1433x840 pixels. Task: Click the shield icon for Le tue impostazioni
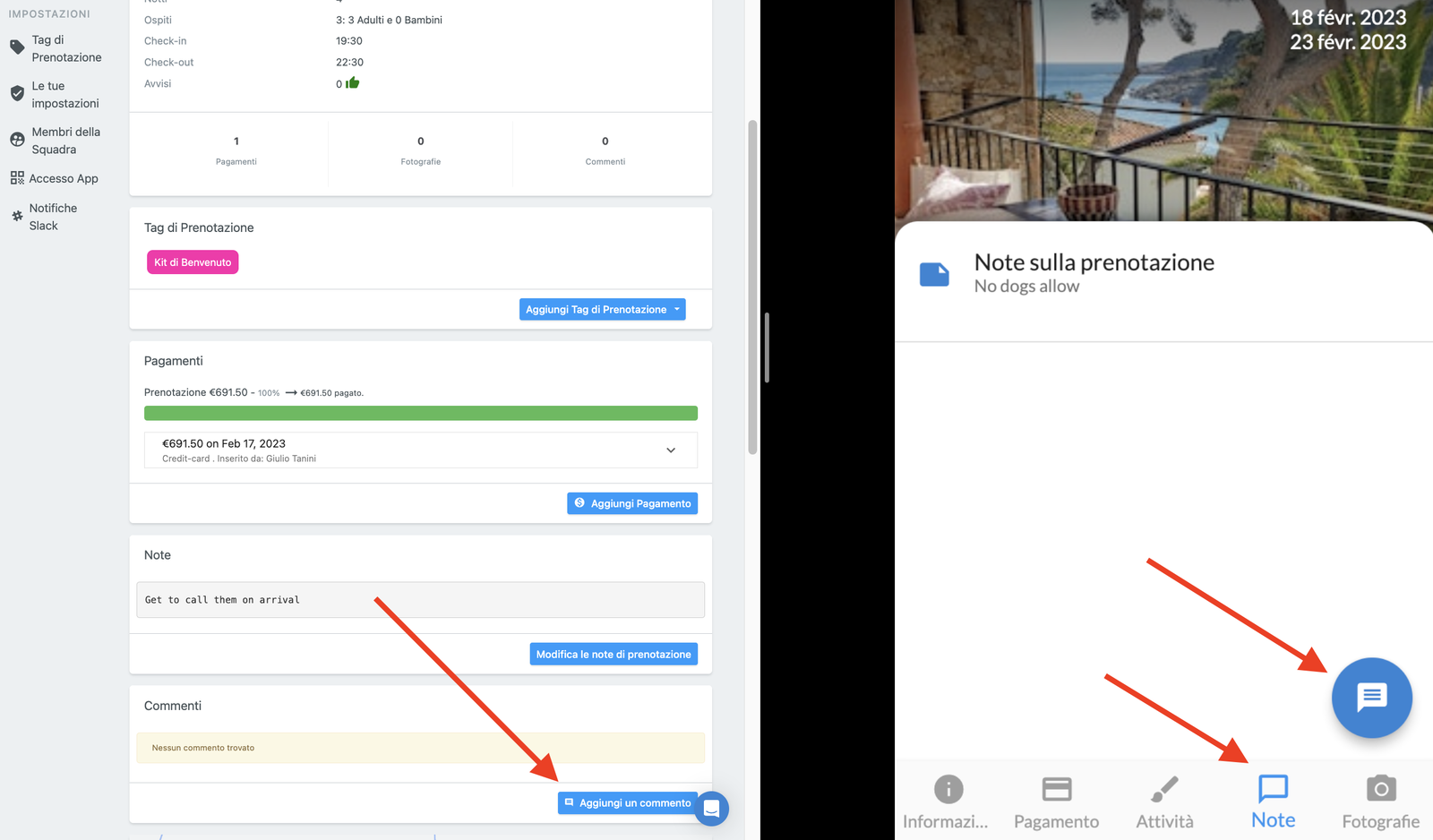(x=17, y=94)
